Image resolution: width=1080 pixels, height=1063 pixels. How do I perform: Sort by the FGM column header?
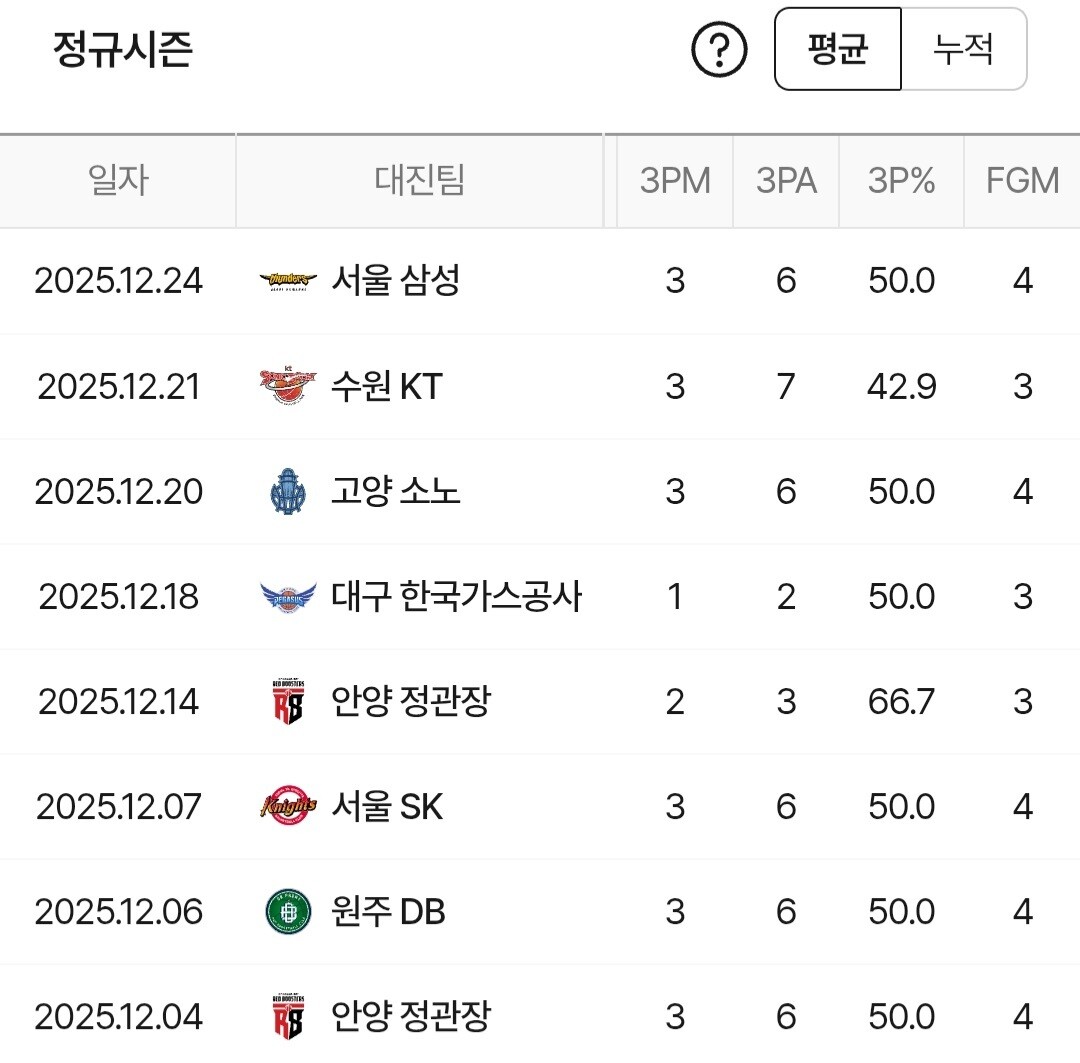1022,181
